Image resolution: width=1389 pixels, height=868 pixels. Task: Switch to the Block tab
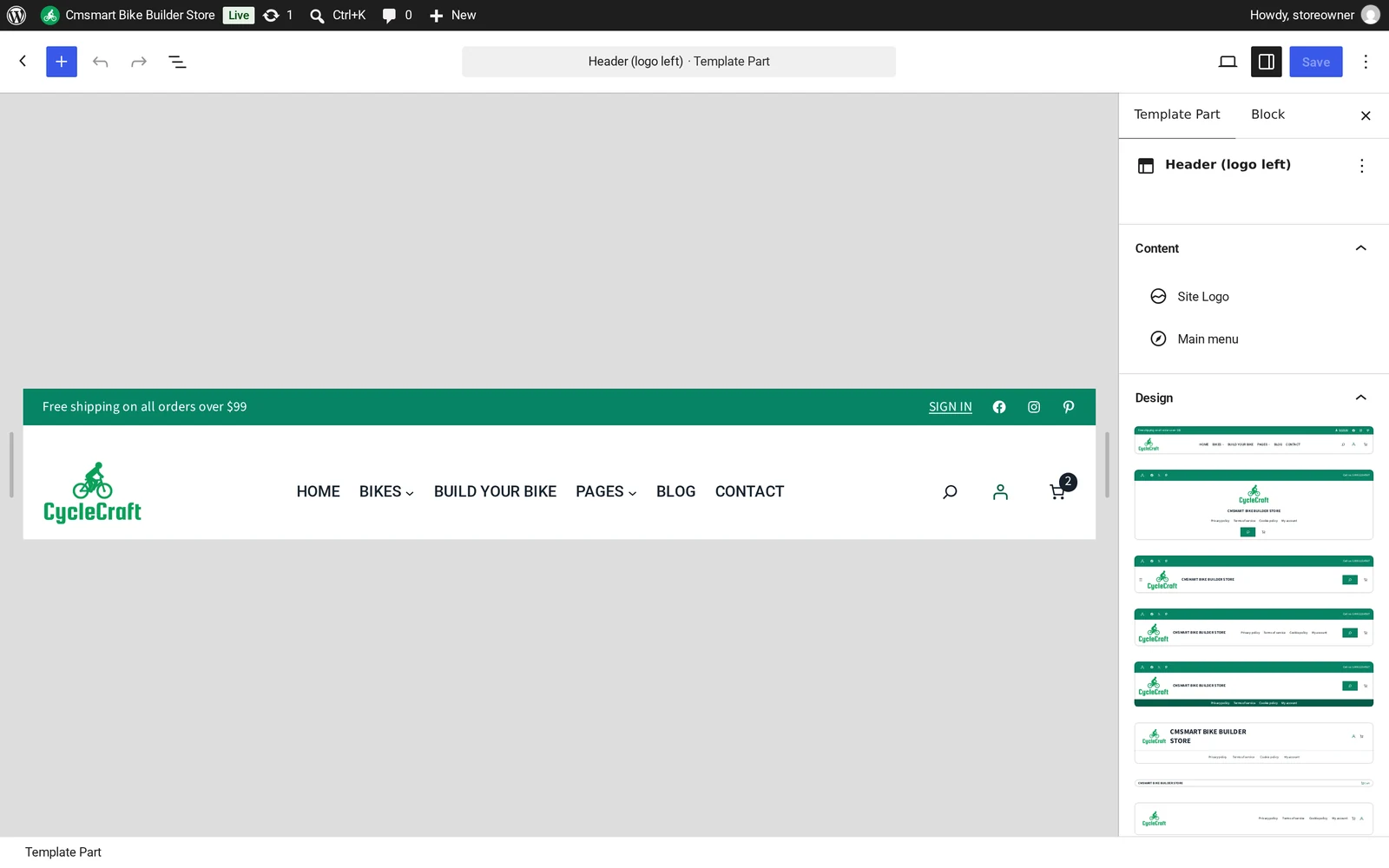click(x=1267, y=115)
